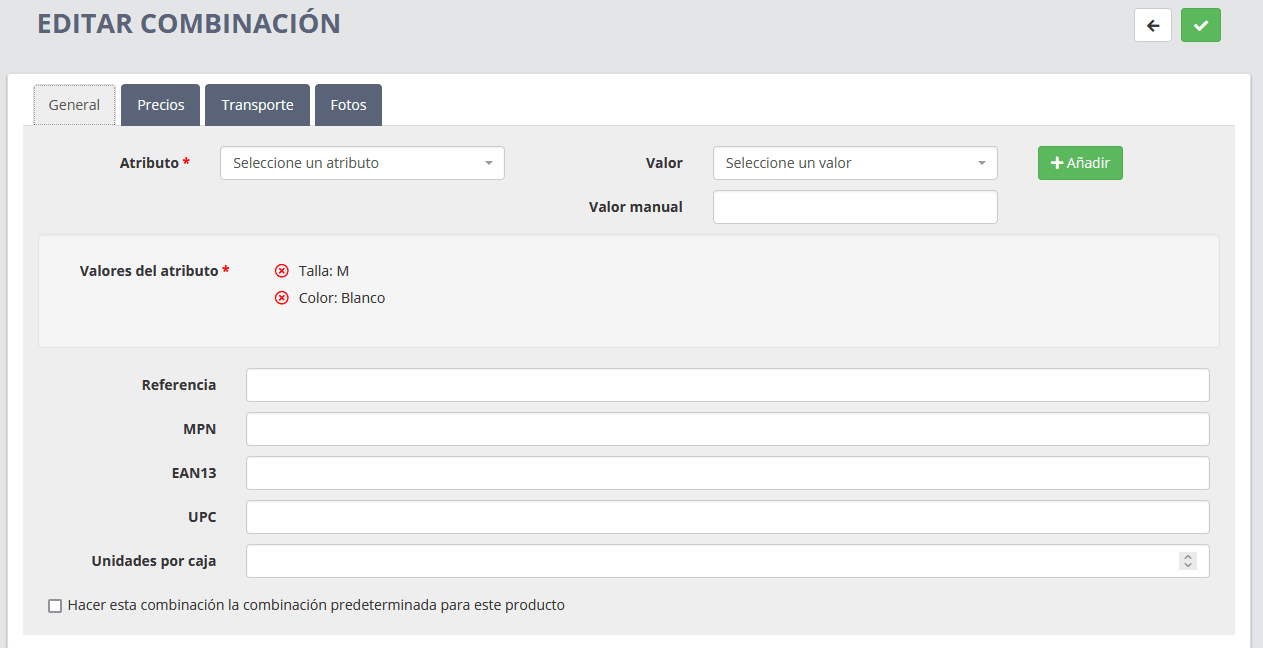This screenshot has width=1263, height=648.
Task: Focus the Unidades por caja field
Action: click(710, 561)
